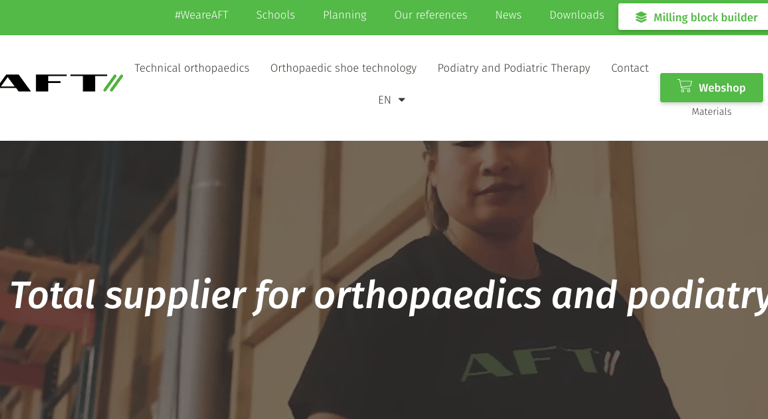The height and width of the screenshot is (419, 768).
Task: Open the Planning link
Action: 344,15
